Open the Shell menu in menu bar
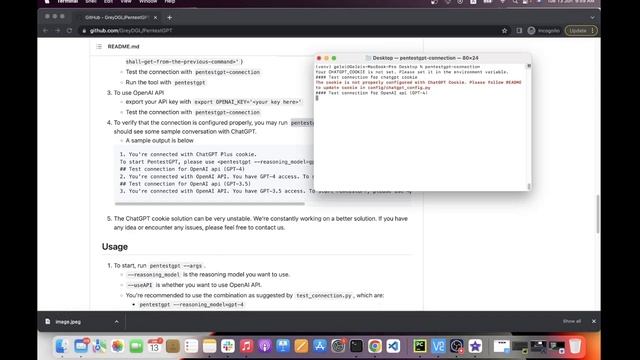The height and width of the screenshot is (360, 640). [x=91, y=2]
